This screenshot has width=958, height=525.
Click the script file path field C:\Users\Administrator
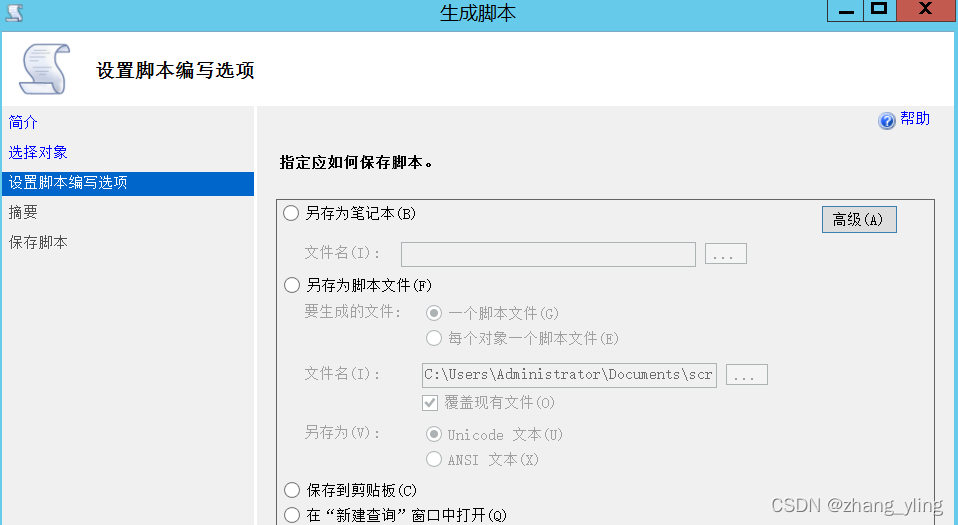(x=569, y=375)
